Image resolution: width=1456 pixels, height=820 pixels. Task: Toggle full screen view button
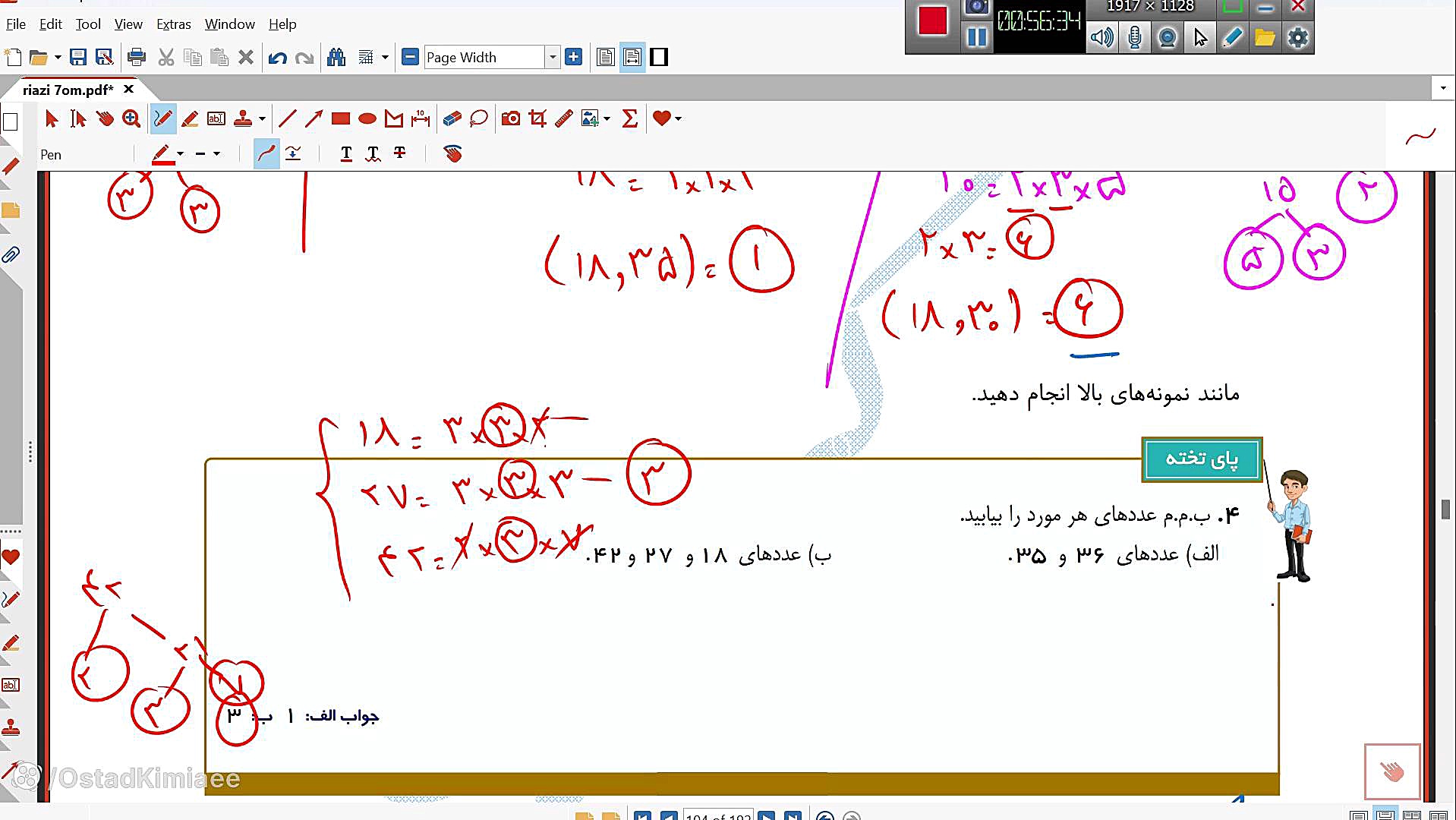click(659, 57)
